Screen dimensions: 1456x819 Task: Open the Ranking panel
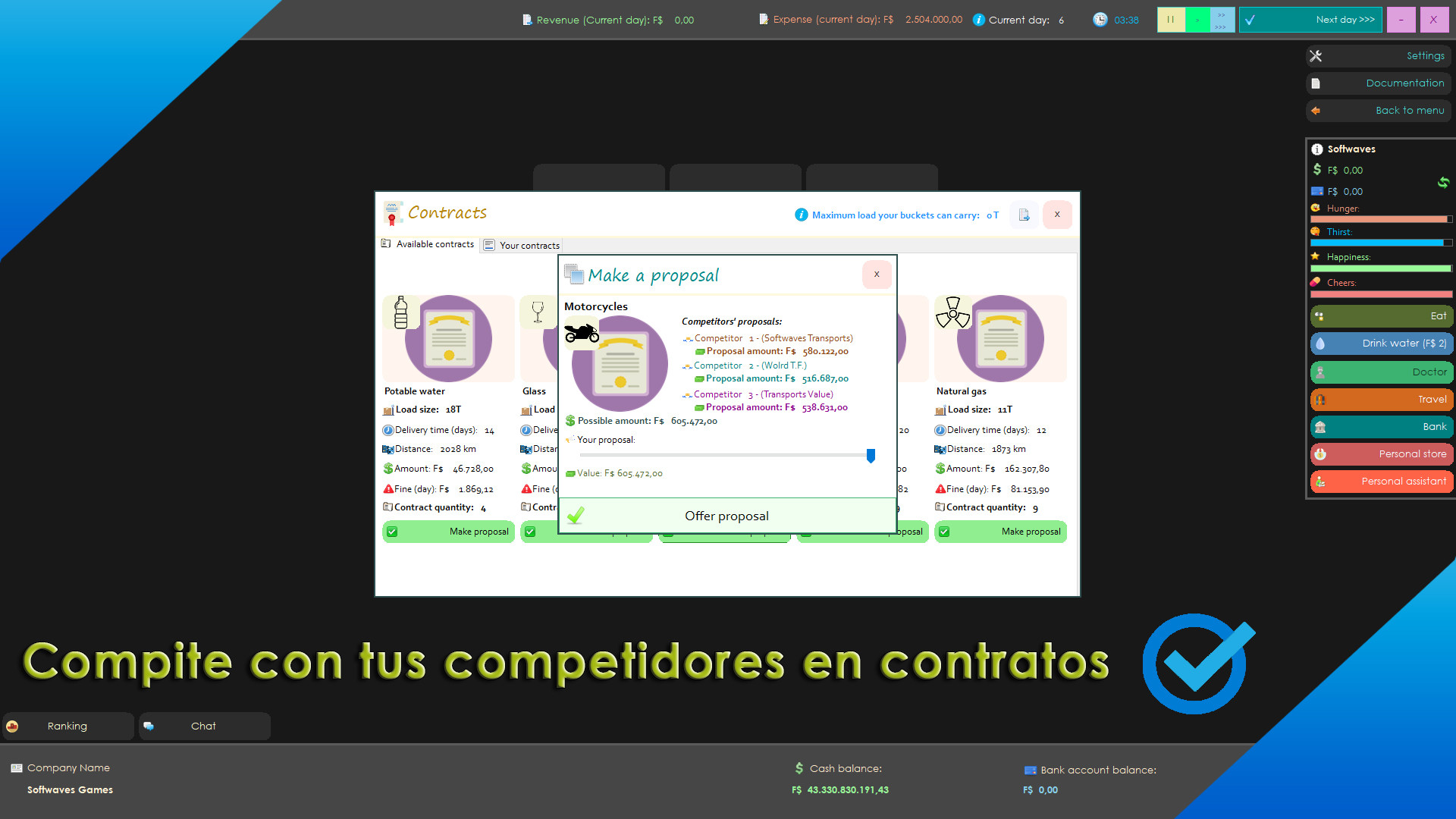(67, 726)
